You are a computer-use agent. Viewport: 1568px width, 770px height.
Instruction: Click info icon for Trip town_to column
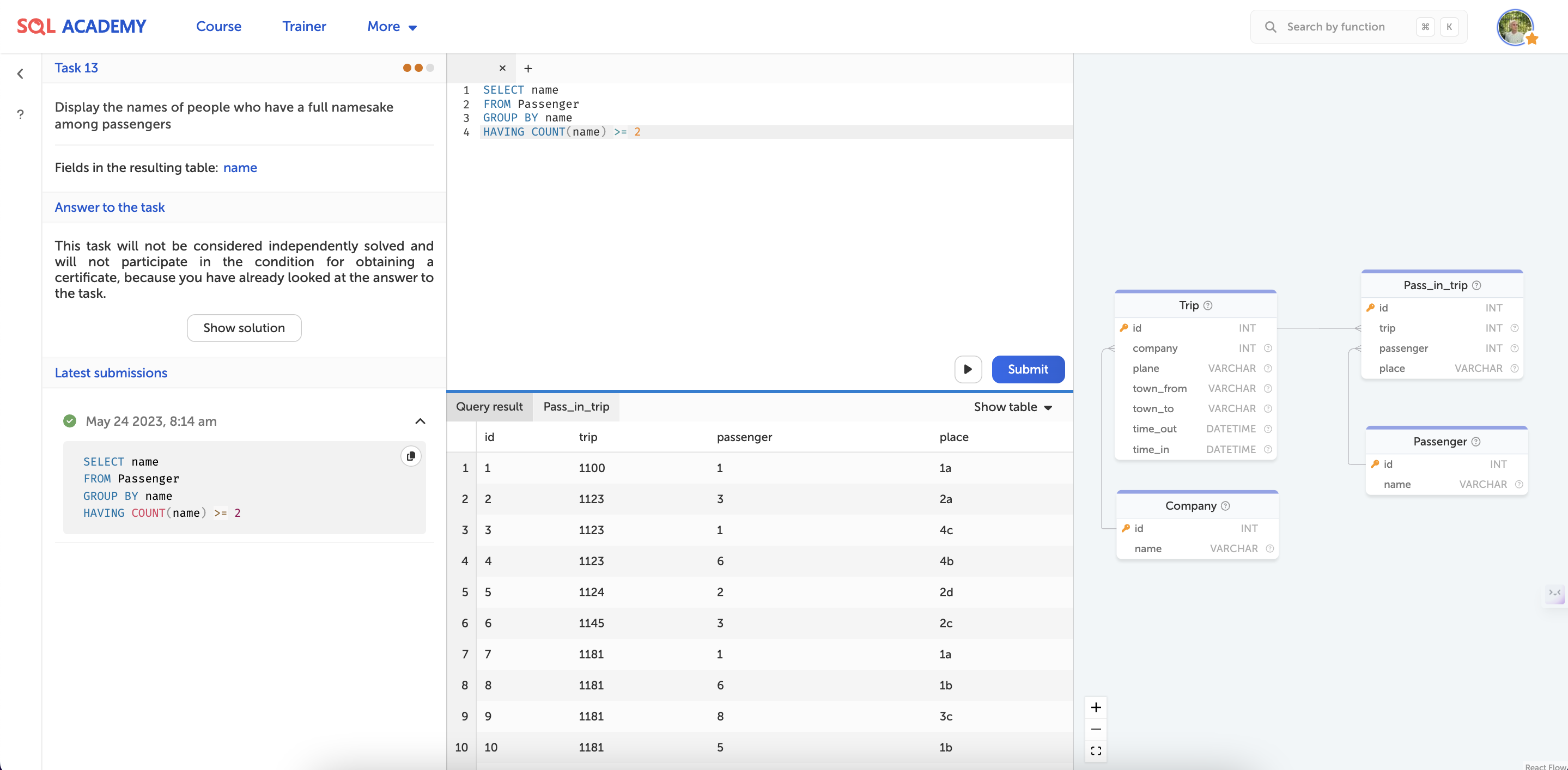[1268, 409]
